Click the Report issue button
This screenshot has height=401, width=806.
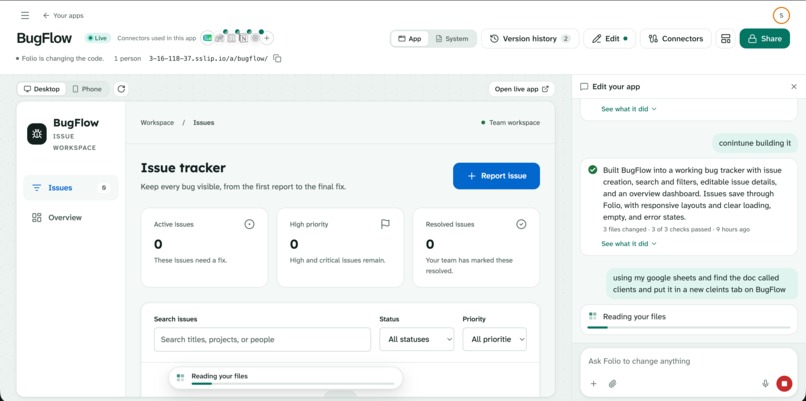496,176
